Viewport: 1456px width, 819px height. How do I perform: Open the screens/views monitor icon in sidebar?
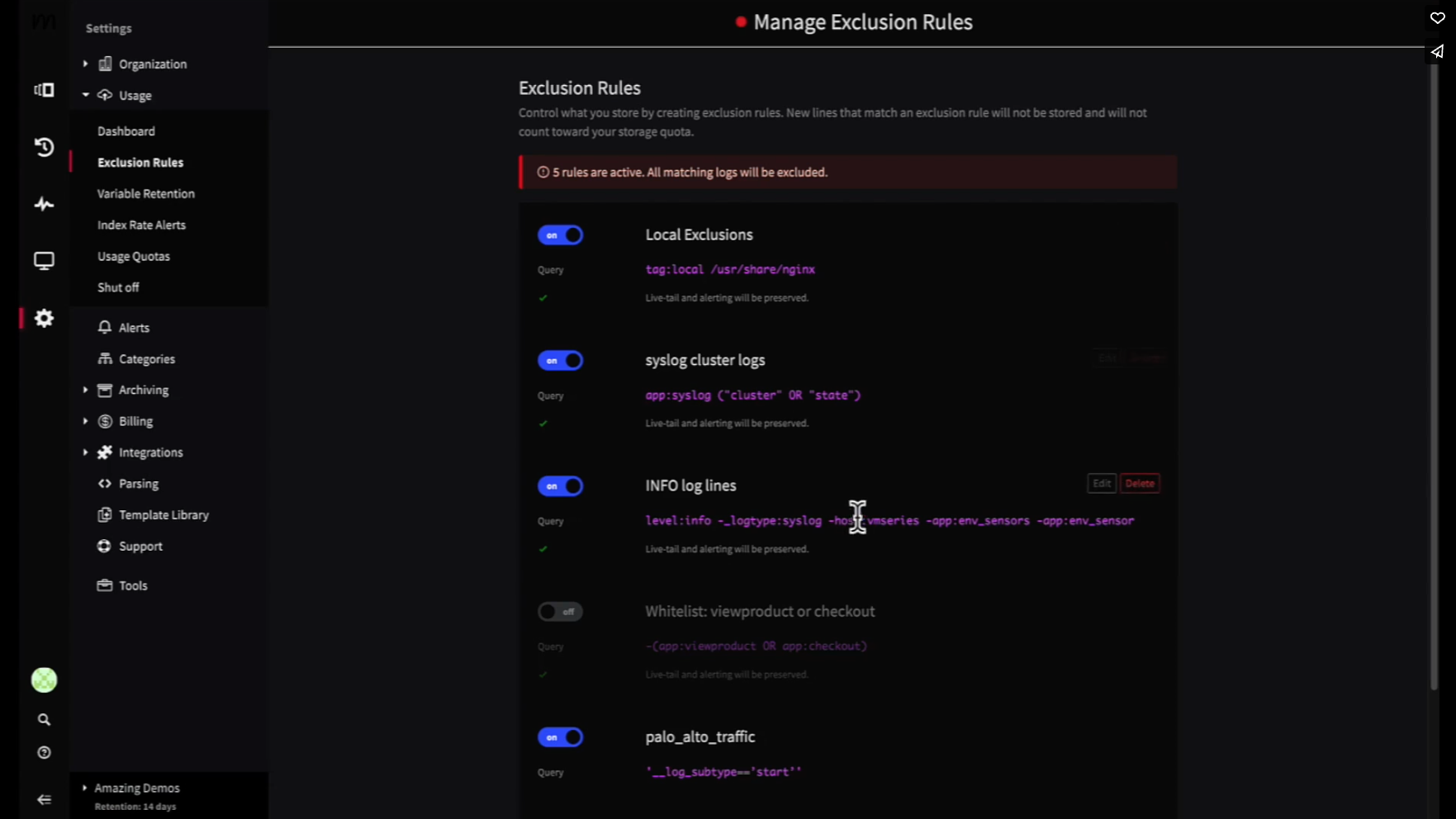pos(43,261)
